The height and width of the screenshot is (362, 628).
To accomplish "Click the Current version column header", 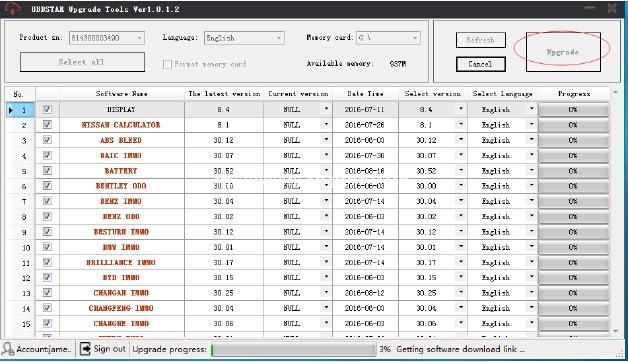I will [298, 94].
